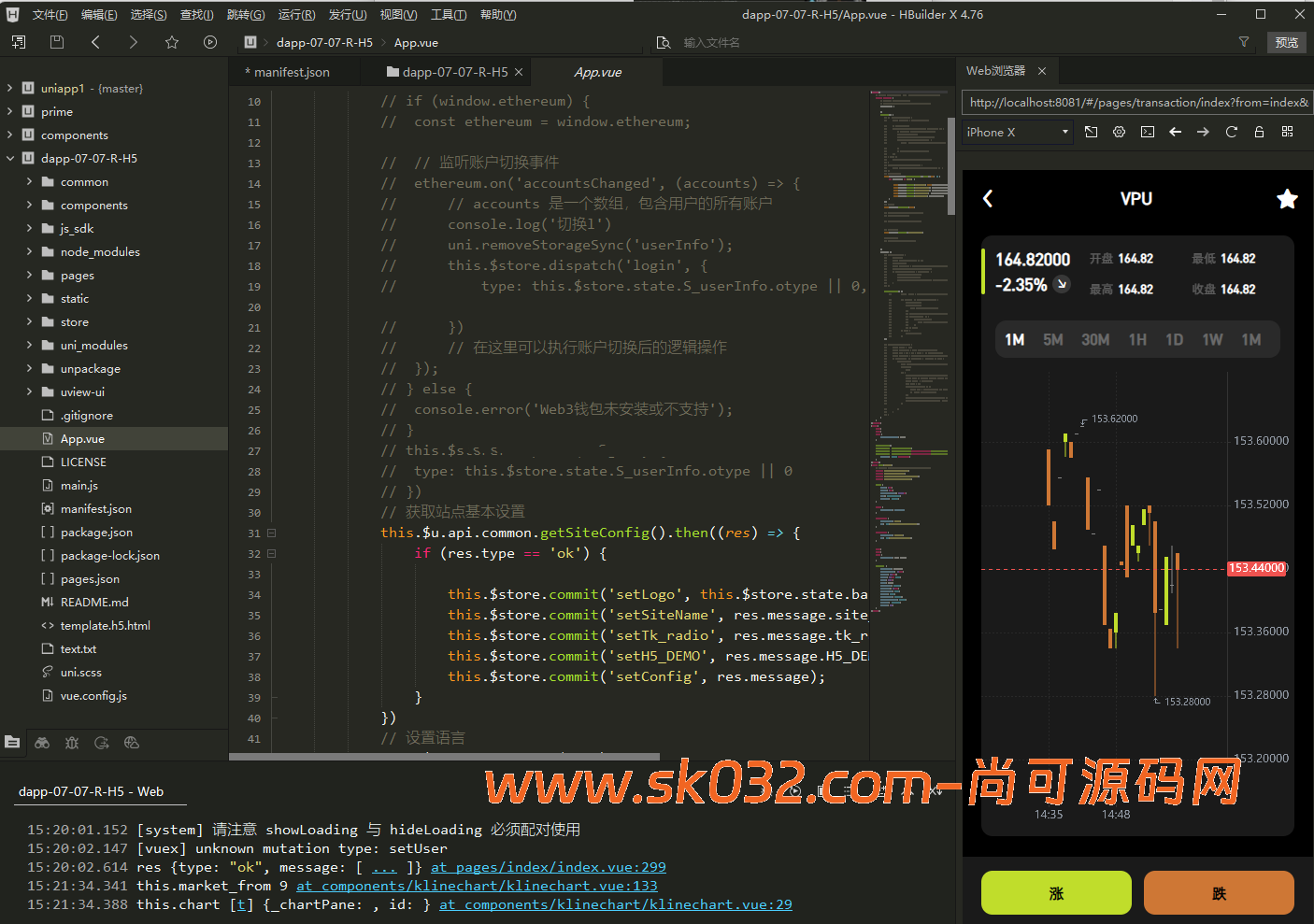The width and height of the screenshot is (1314, 924).
Task: Click the Run play icon in top toolbar
Action: (210, 42)
